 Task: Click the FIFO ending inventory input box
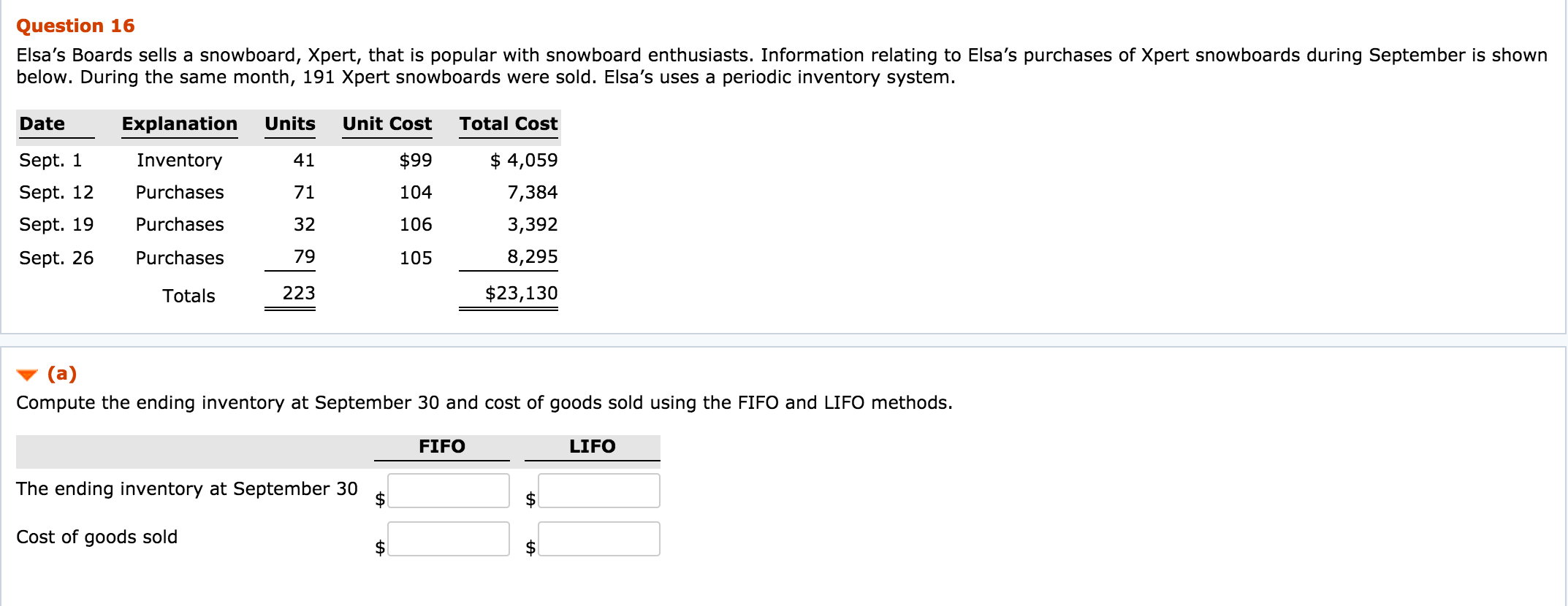click(x=448, y=491)
